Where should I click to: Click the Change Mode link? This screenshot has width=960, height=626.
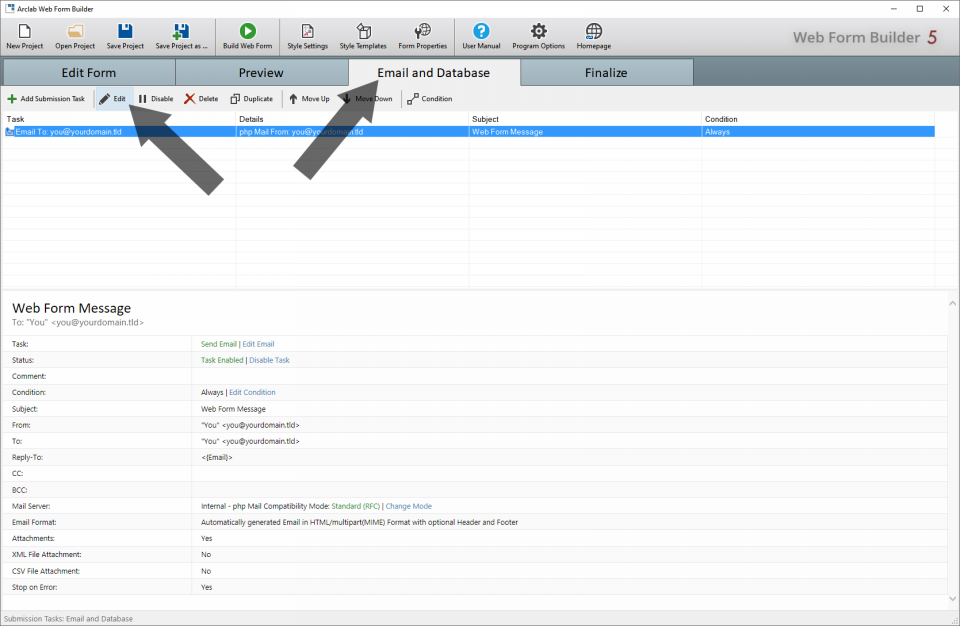[x=409, y=506]
